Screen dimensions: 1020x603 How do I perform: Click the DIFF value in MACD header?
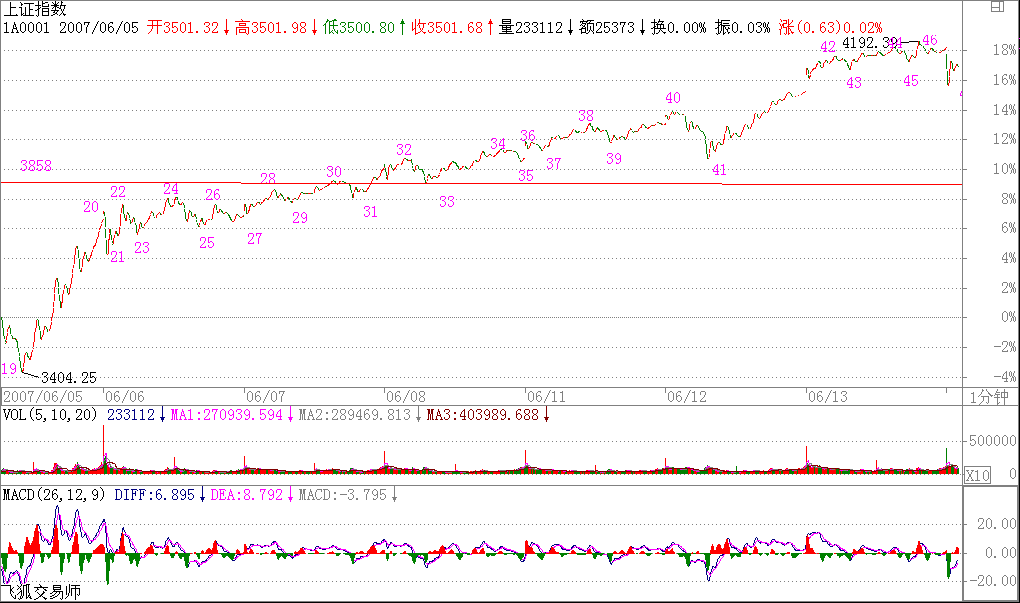pyautogui.click(x=156, y=494)
